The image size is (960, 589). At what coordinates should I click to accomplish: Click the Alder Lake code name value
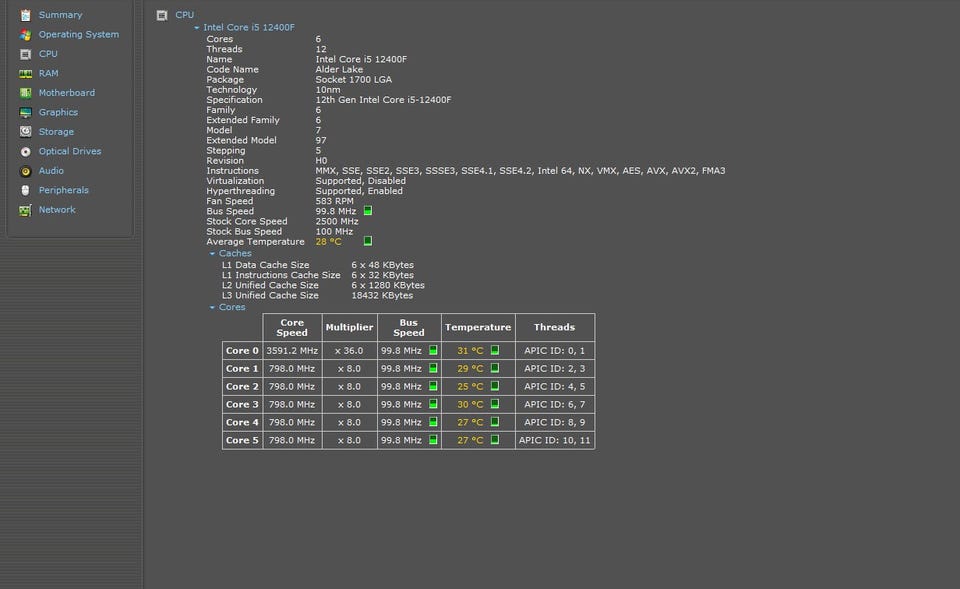(339, 69)
